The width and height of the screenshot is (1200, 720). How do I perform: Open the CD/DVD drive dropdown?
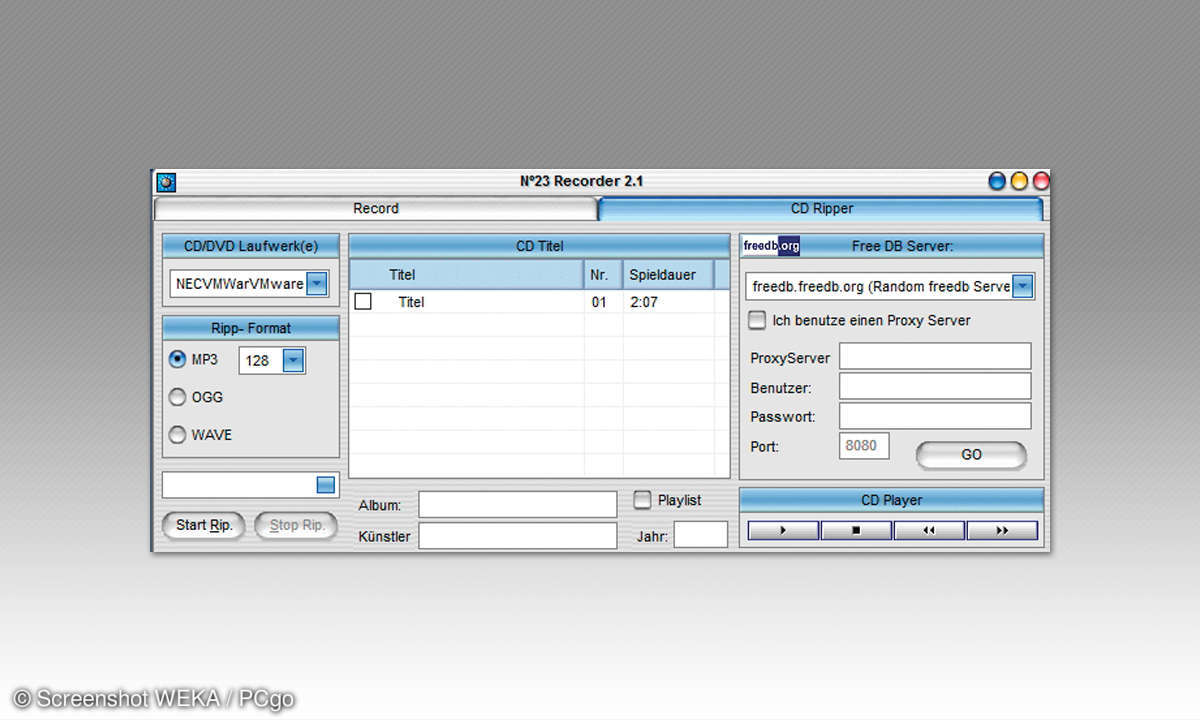tap(316, 284)
